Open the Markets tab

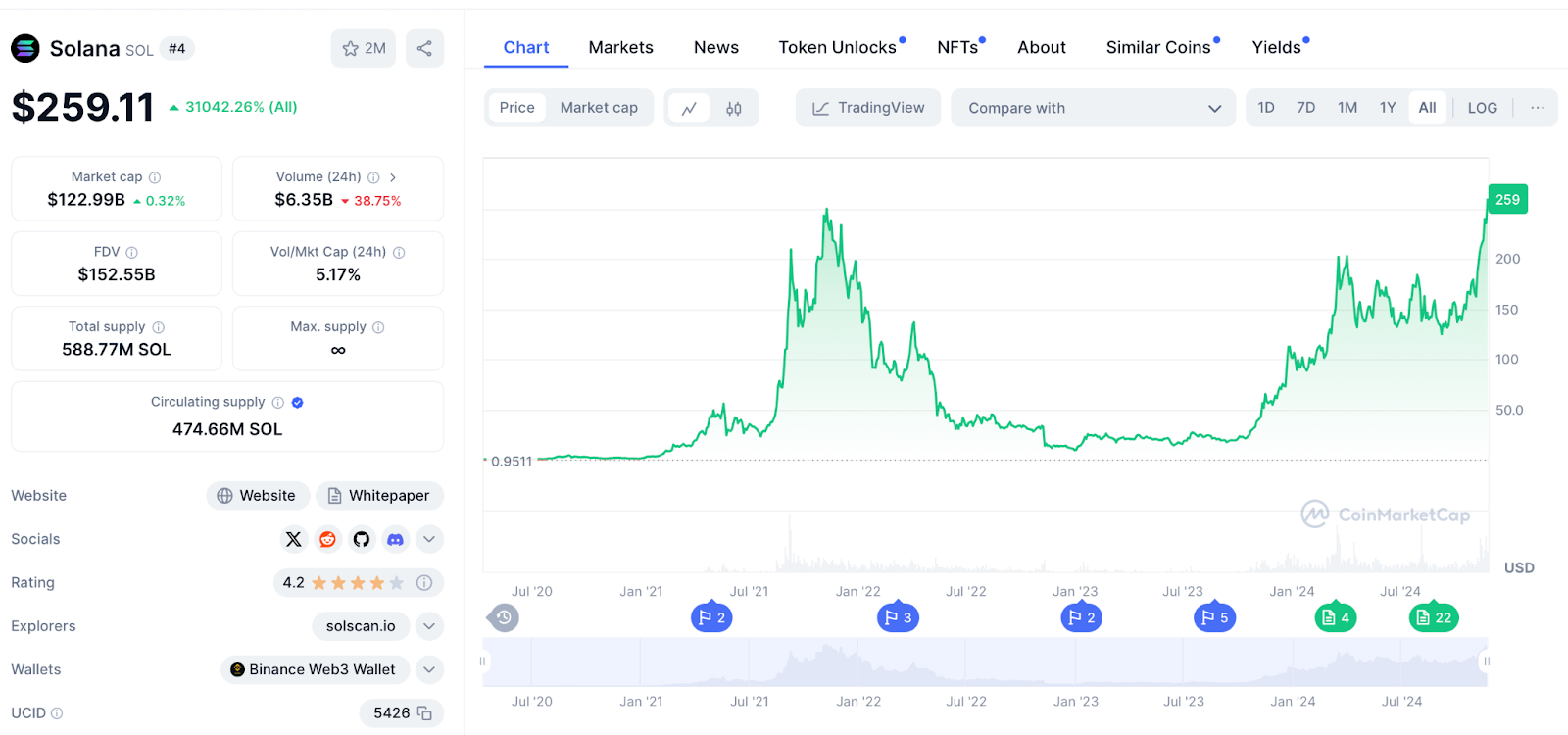[x=620, y=47]
